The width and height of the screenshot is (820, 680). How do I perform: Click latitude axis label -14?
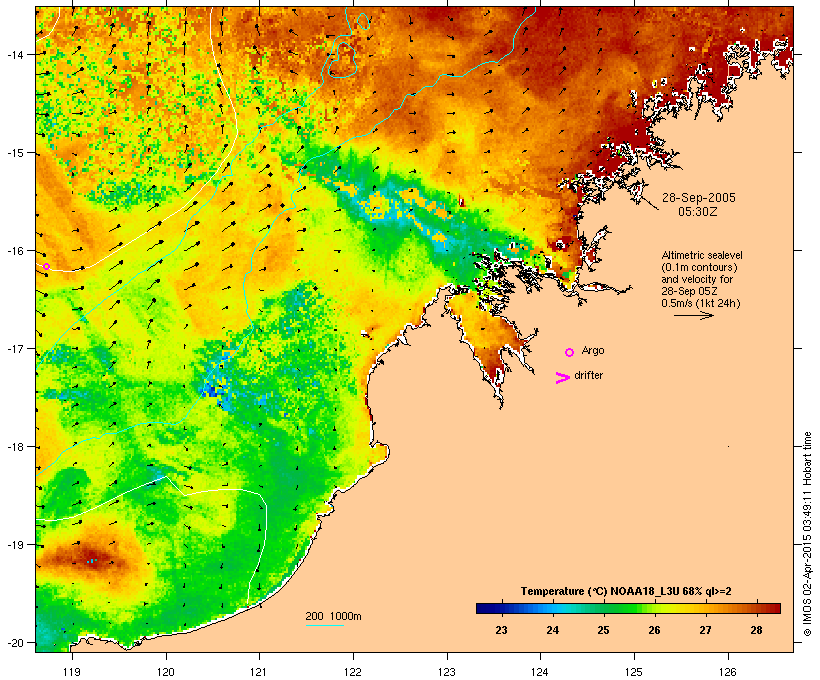point(15,54)
